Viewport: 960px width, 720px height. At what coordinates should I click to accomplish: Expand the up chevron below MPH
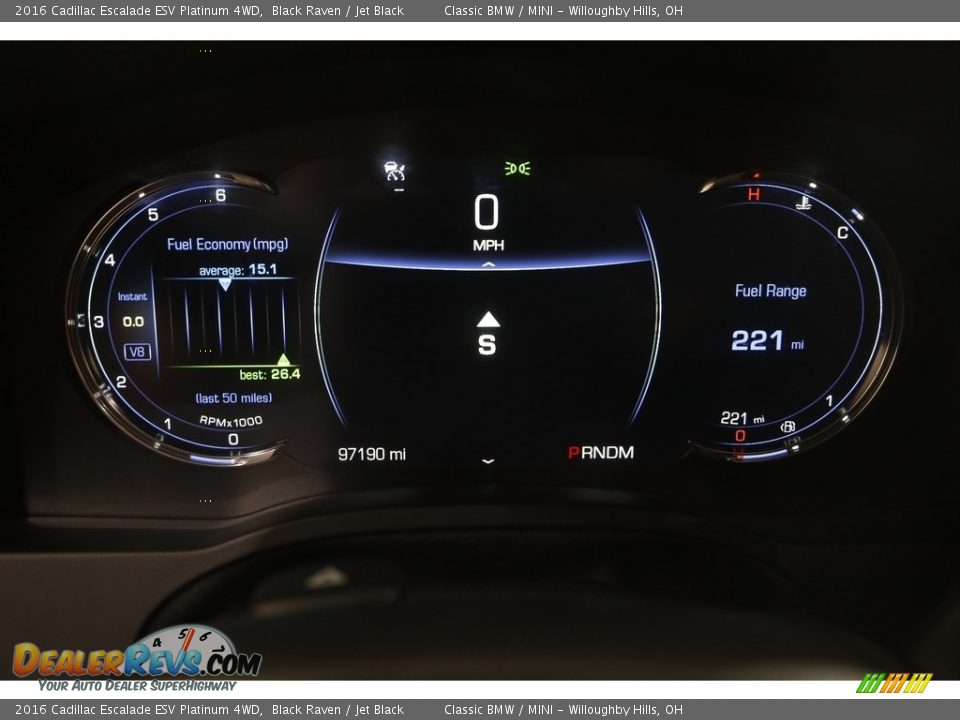click(488, 264)
